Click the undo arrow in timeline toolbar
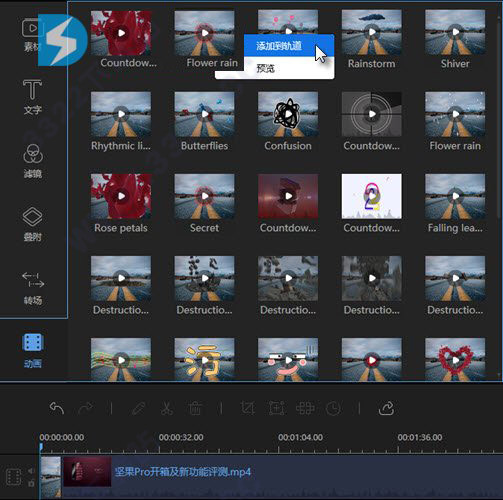Viewport: 503px width, 500px height. point(57,408)
